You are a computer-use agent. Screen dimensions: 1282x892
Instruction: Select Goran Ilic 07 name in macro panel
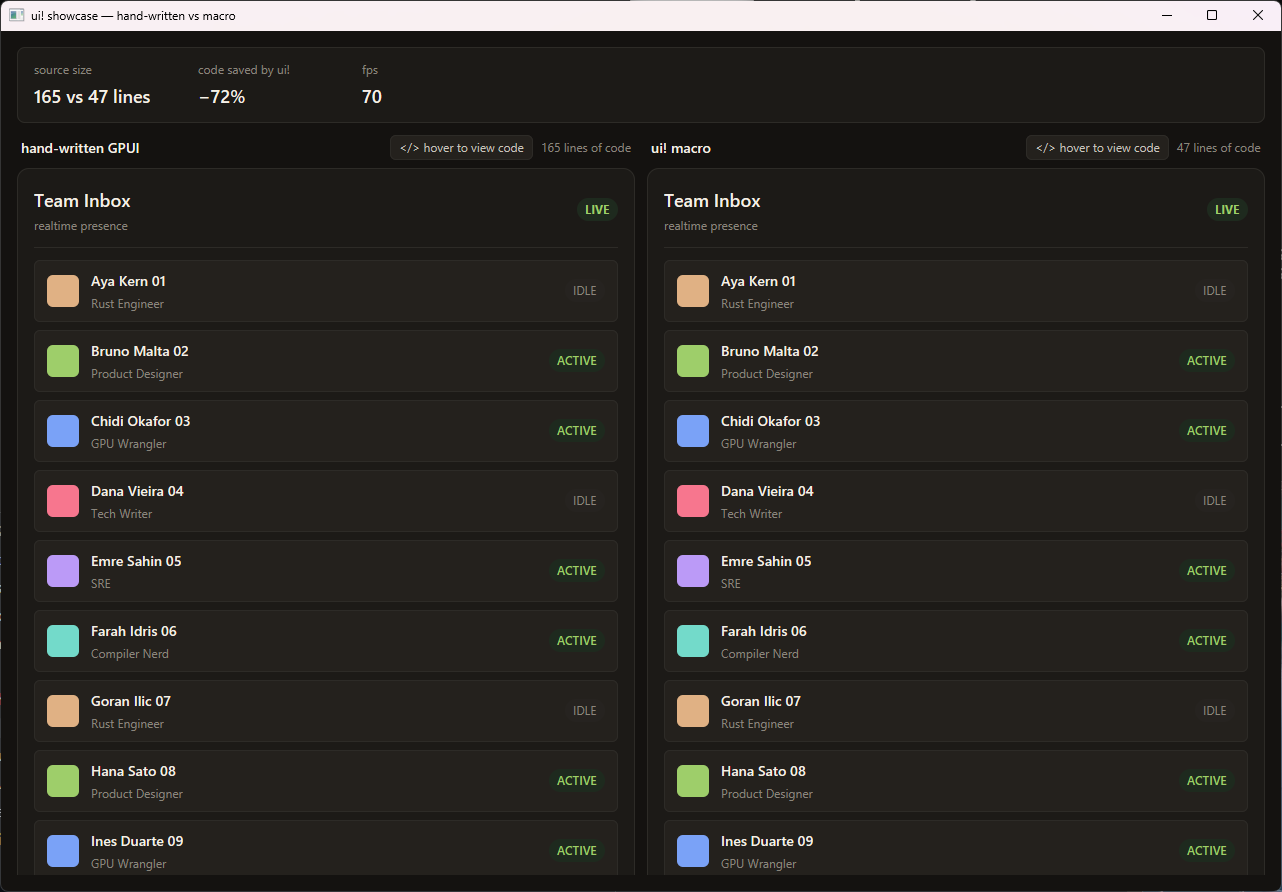761,701
